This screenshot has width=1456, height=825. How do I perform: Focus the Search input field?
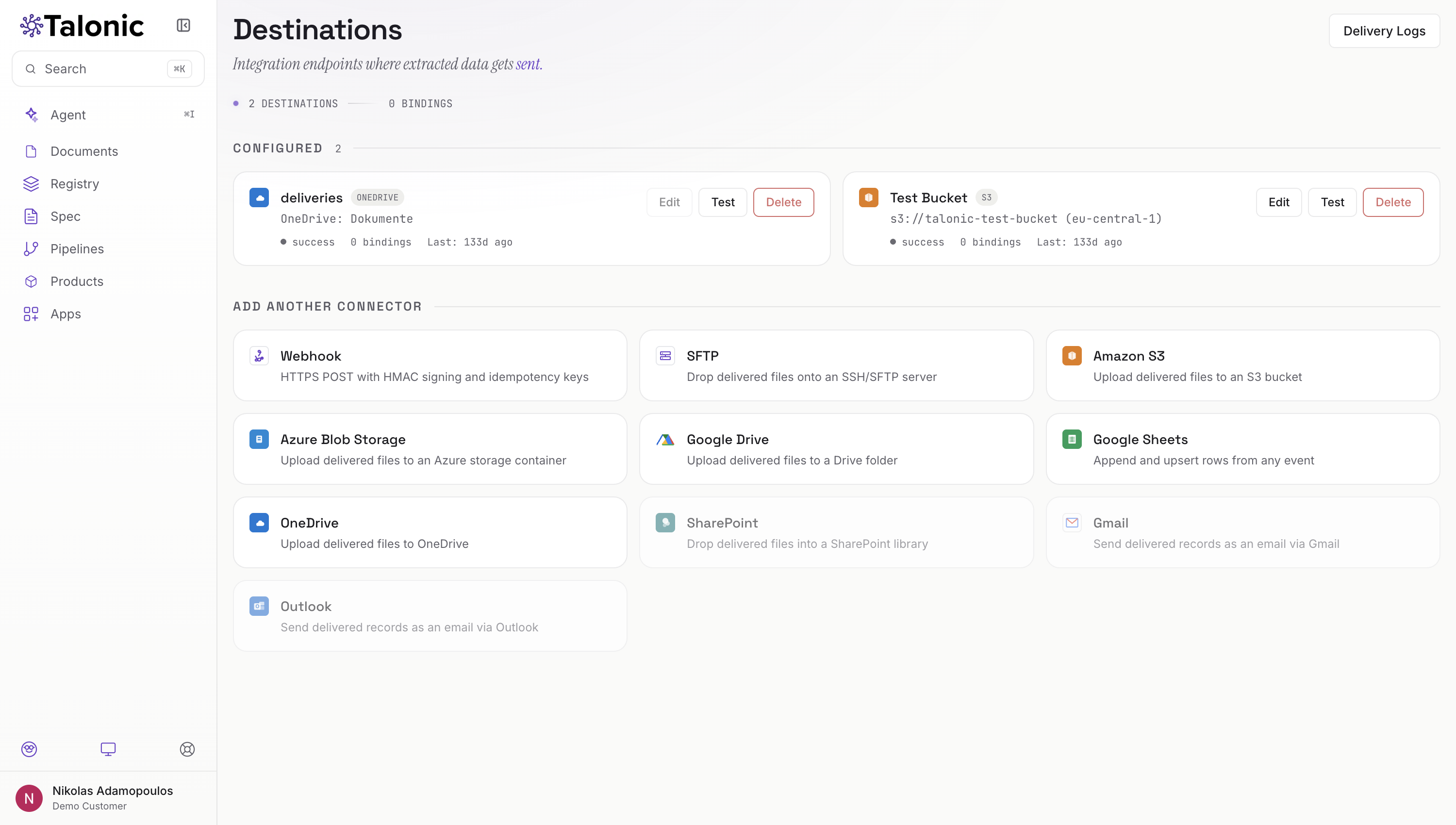pos(108,69)
